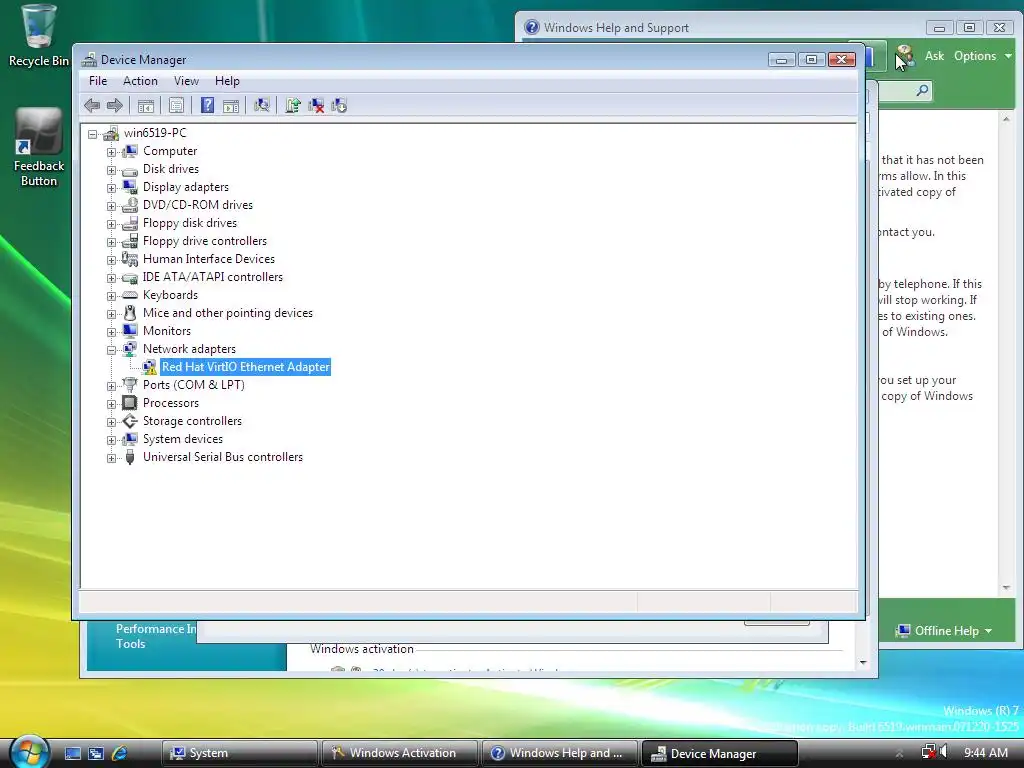Image resolution: width=1024 pixels, height=768 pixels.
Task: Open the Offline Help dropdown menu
Action: point(945,631)
